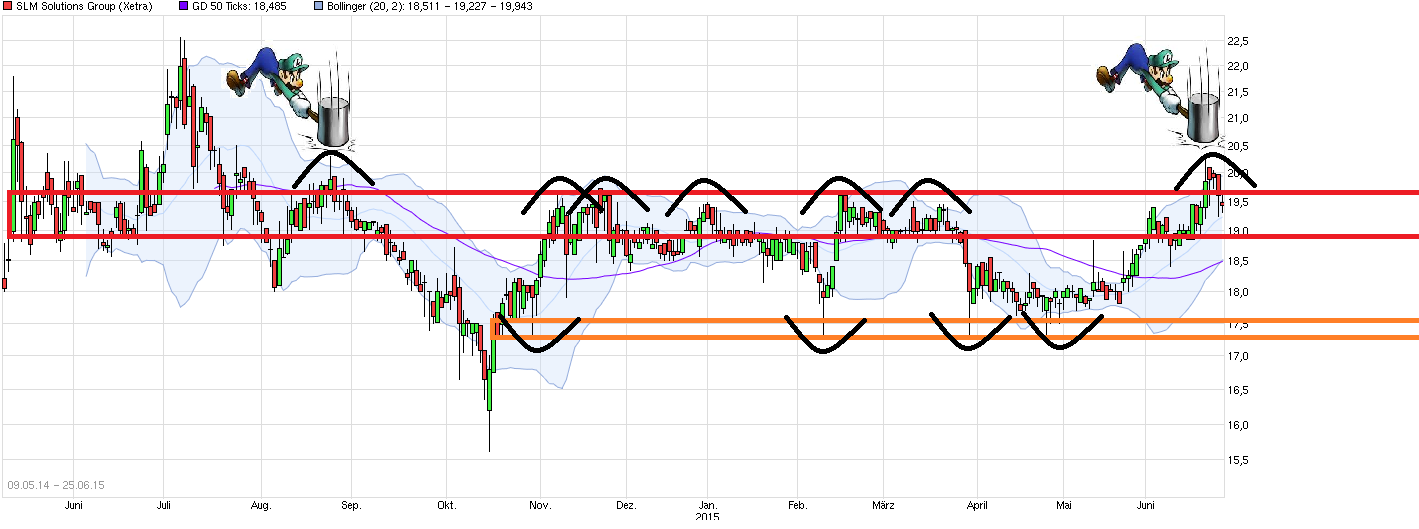Image resolution: width=1419 pixels, height=529 pixels.
Task: Click the 'Sep.' month label
Action: tap(351, 506)
